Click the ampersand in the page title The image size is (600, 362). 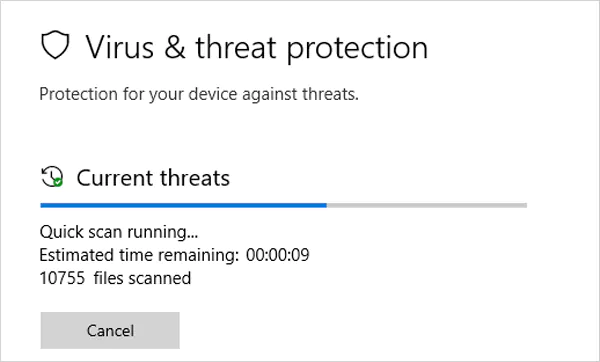(175, 47)
